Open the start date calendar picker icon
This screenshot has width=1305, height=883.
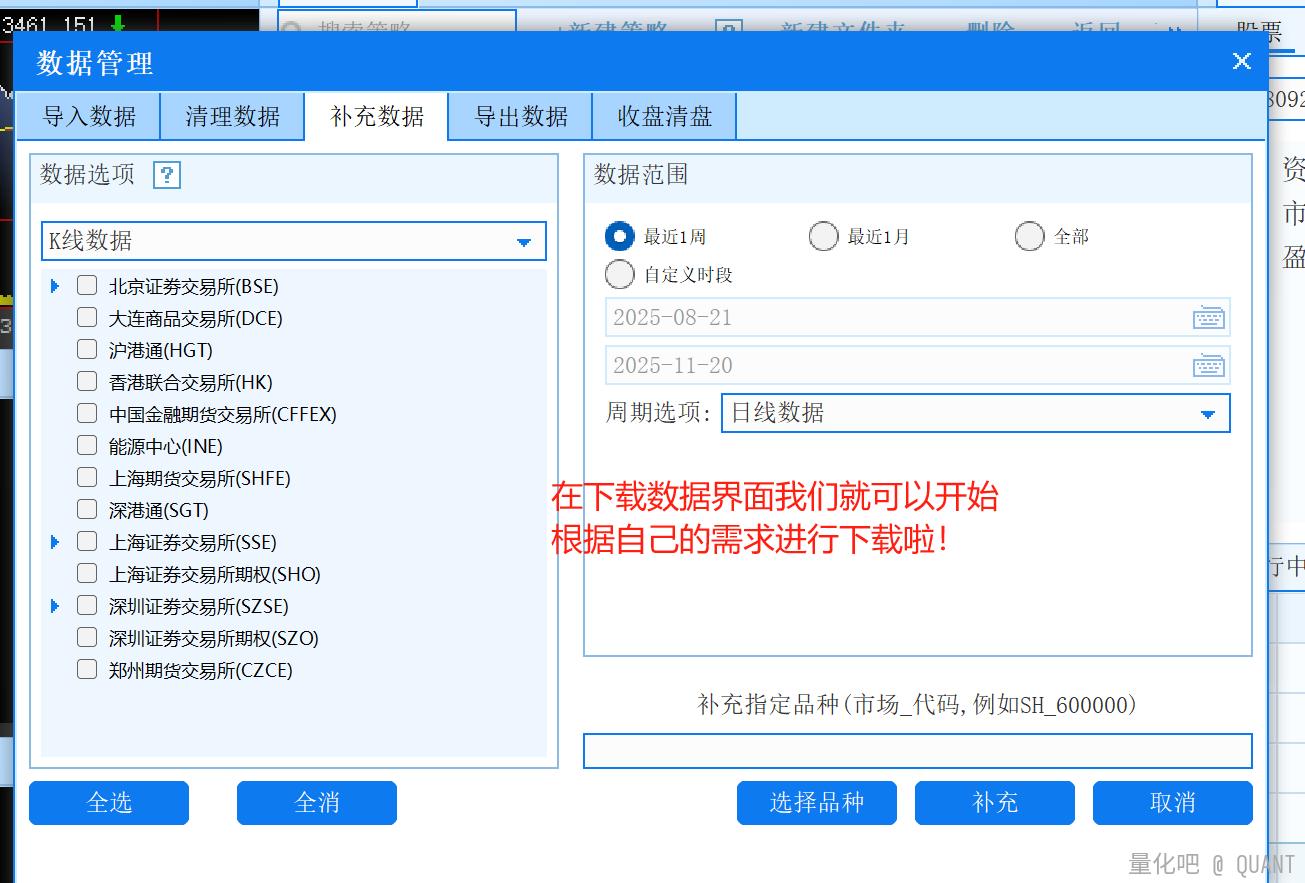click(x=1208, y=318)
